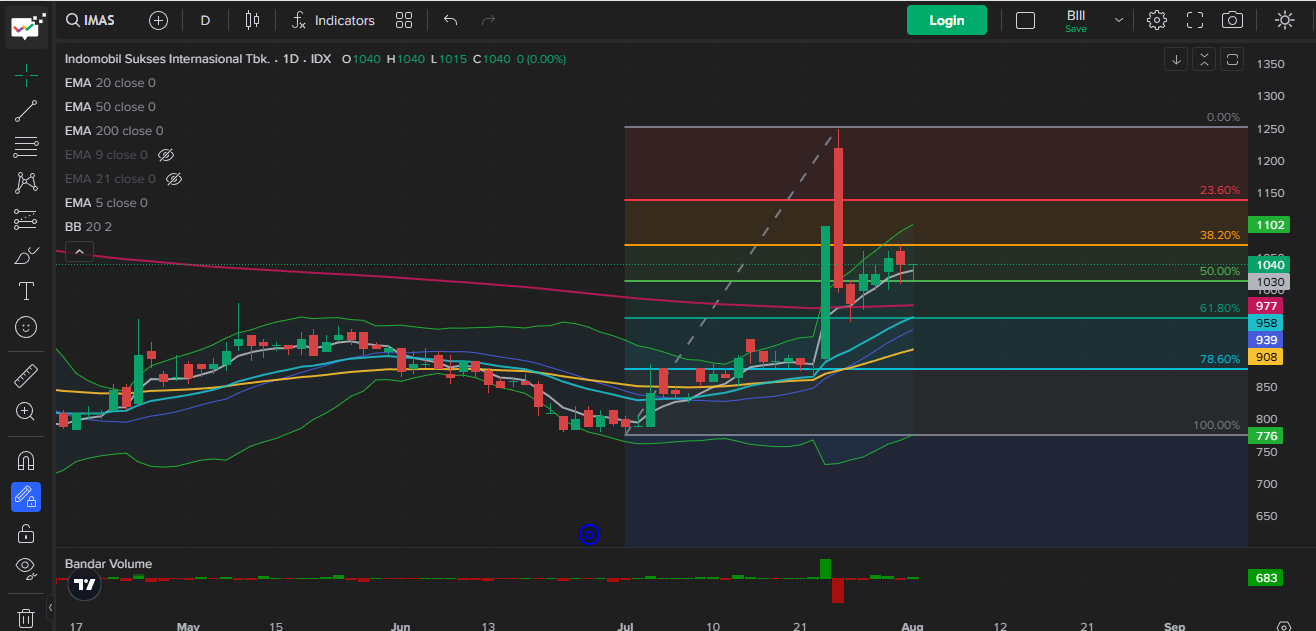Activate the zoom in tool

point(27,411)
